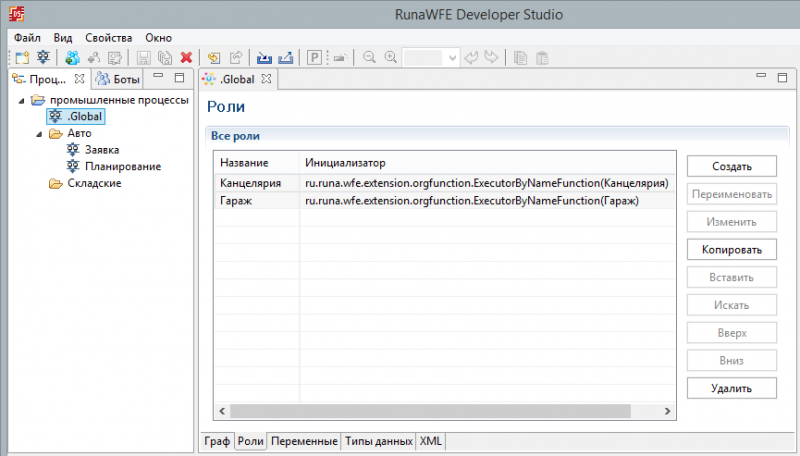Select the .Global tree item
This screenshot has width=800, height=456.
(x=76, y=116)
